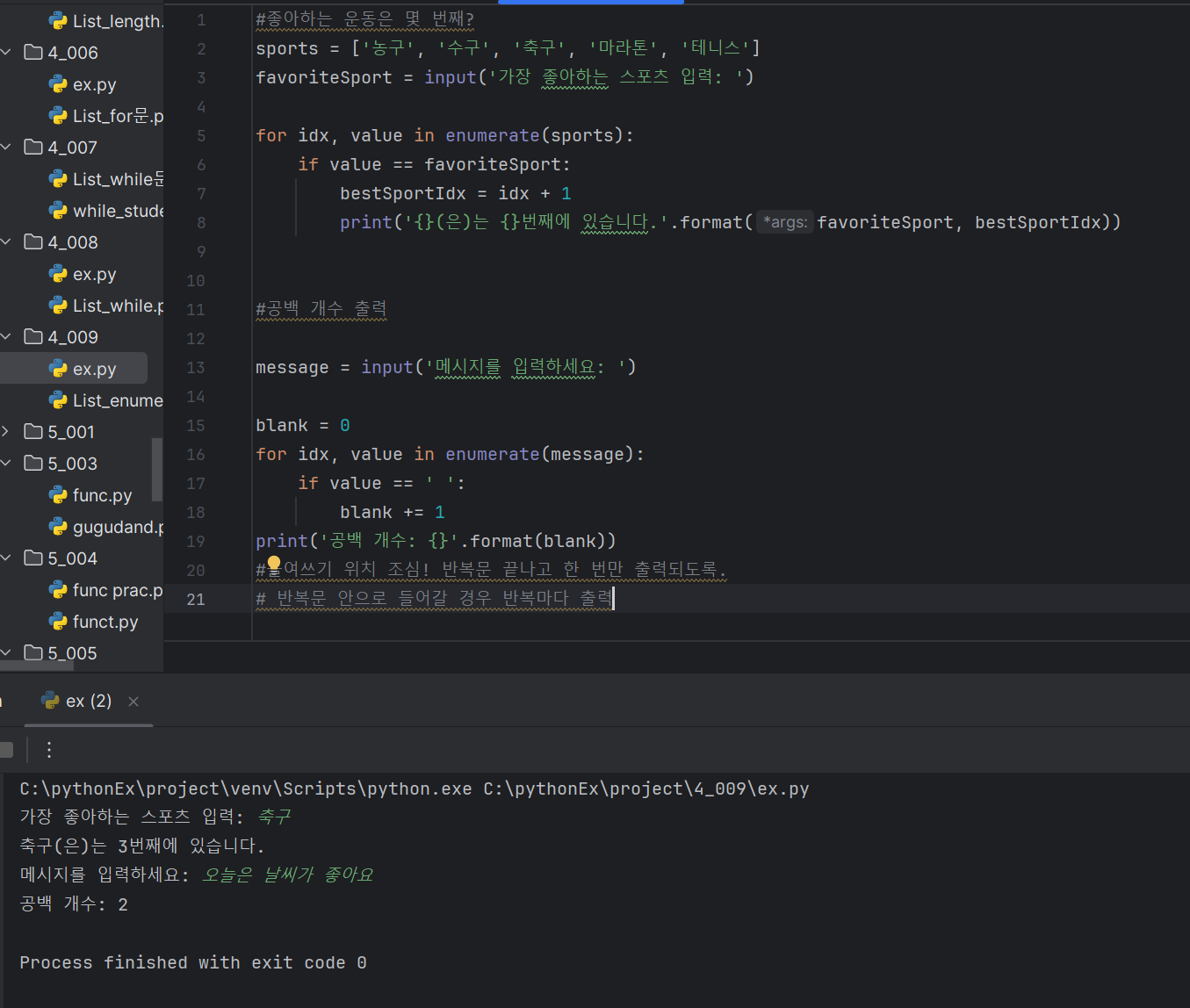The width and height of the screenshot is (1190, 1008).
Task: Click the 'favoriteSport = input(' code line
Action: point(505,77)
